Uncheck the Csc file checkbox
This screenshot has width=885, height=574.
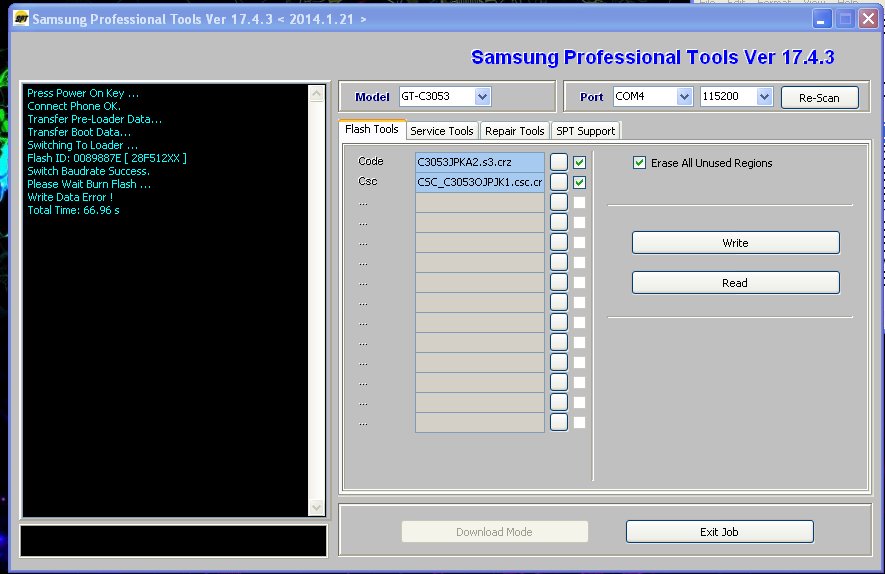(579, 182)
